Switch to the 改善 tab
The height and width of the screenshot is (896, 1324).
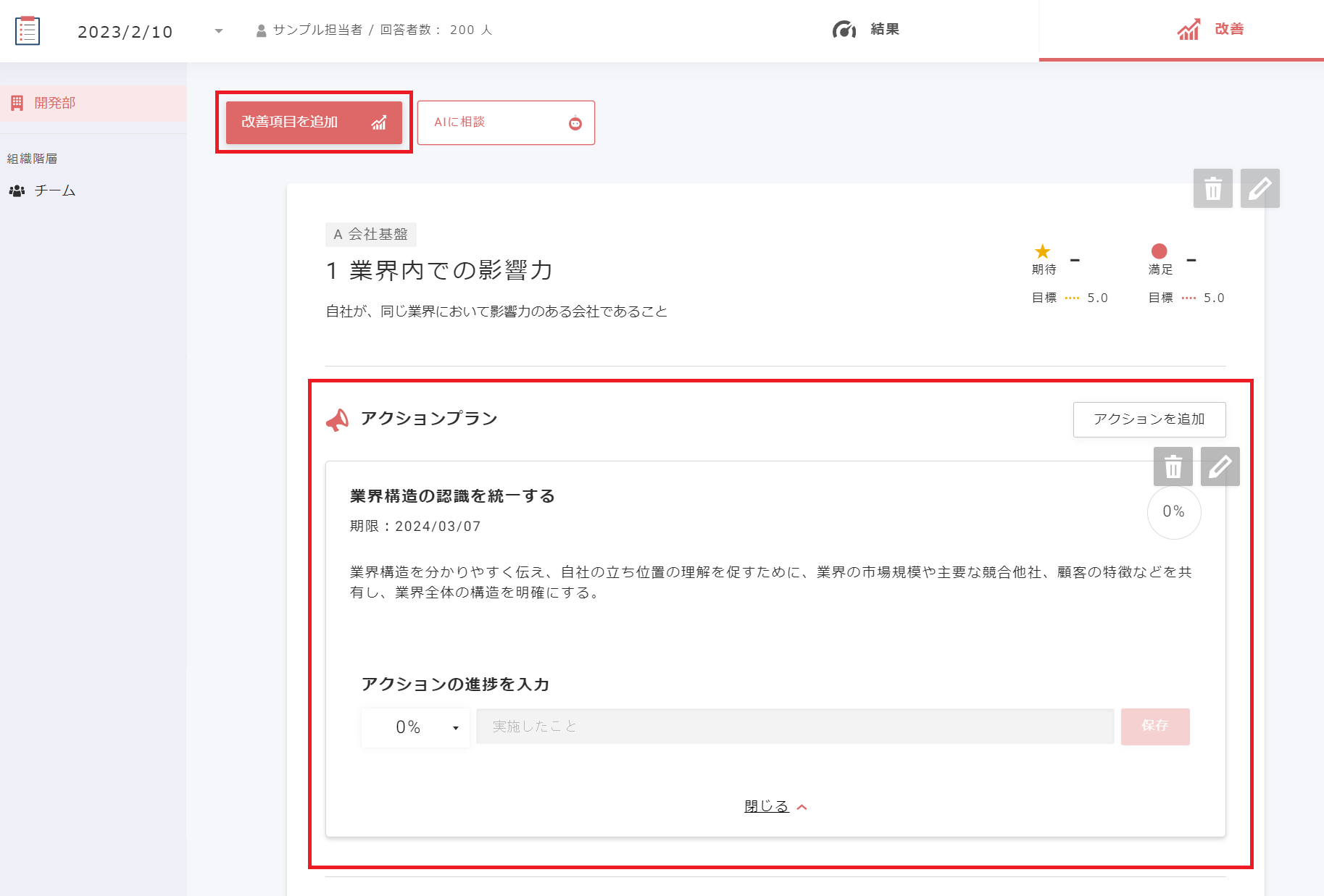[1210, 30]
